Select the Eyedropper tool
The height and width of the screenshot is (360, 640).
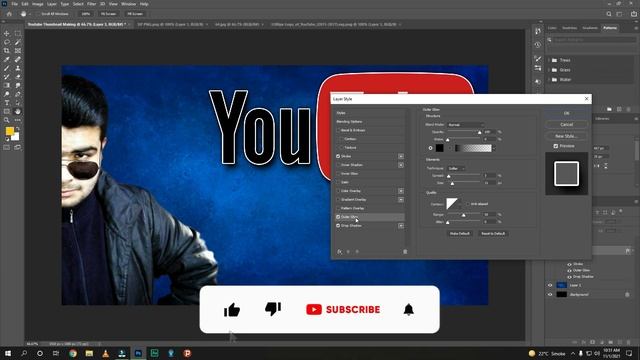click(7, 60)
